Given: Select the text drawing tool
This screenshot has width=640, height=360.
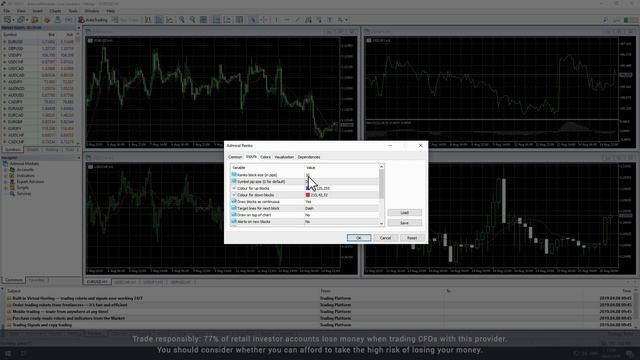Looking at the screenshot, I should [x=329, y=20].
